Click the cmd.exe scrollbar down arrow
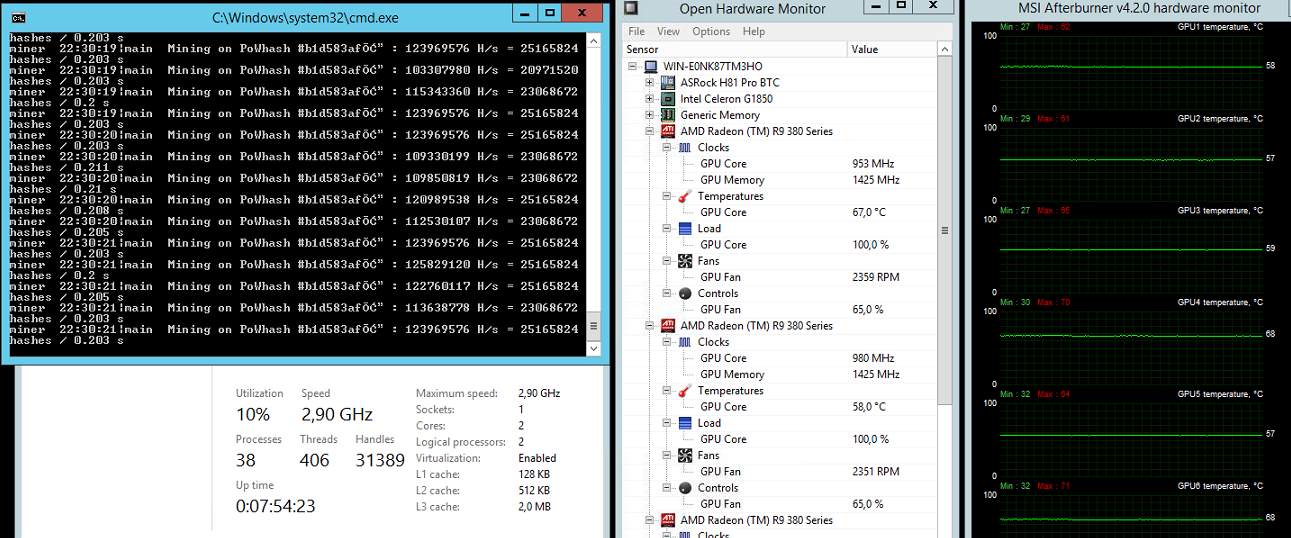The image size is (1291, 538). pyautogui.click(x=594, y=351)
